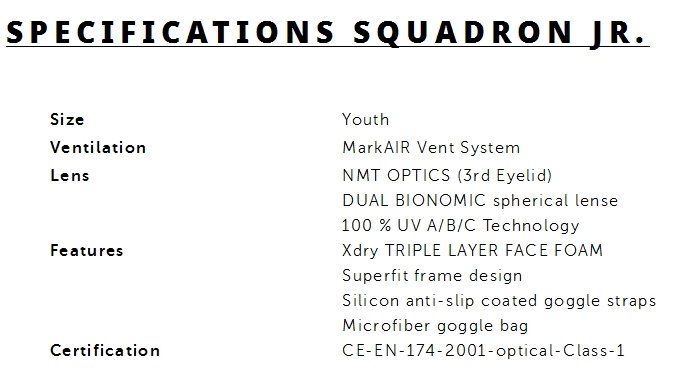Click Silicon anti-slip coated goggle straps line
The width and height of the screenshot is (682, 382).
[499, 301]
